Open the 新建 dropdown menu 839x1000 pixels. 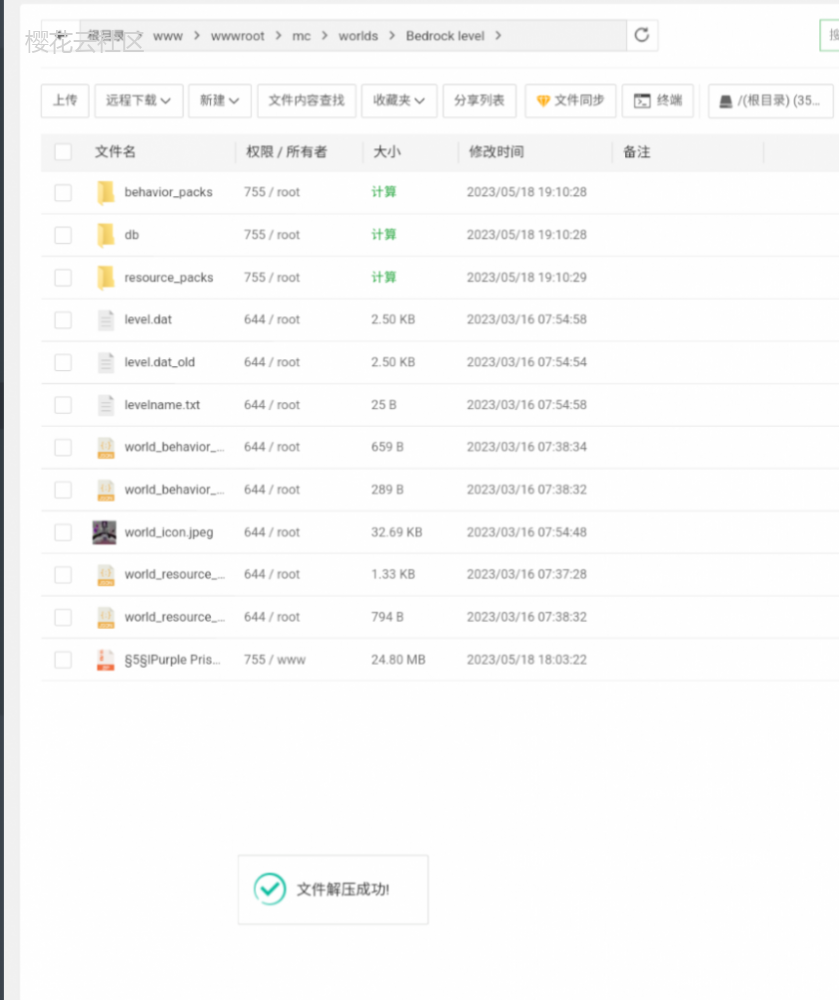pos(219,101)
